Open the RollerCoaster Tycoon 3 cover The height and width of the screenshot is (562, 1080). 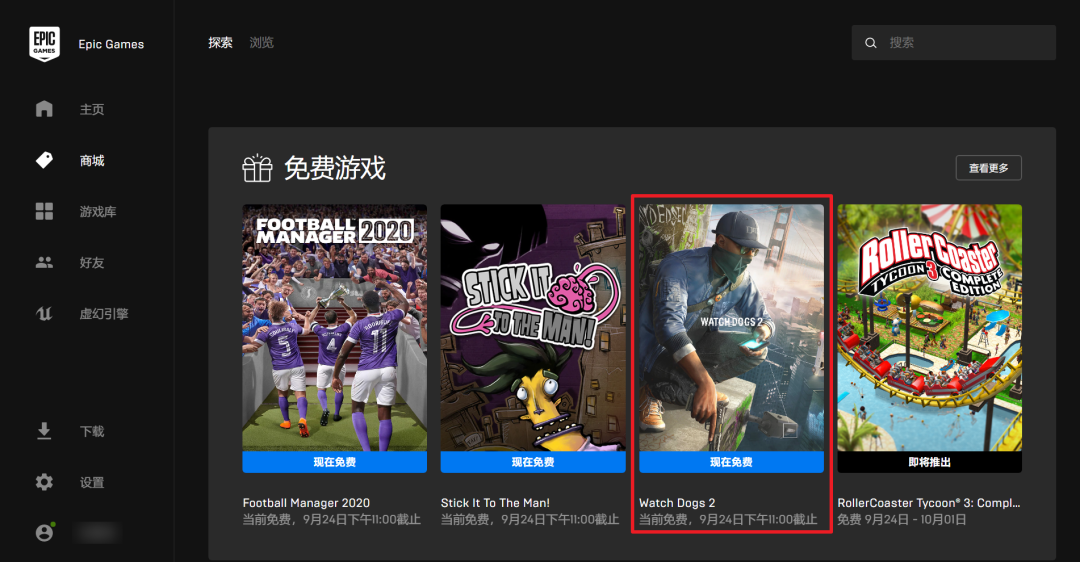(x=930, y=328)
